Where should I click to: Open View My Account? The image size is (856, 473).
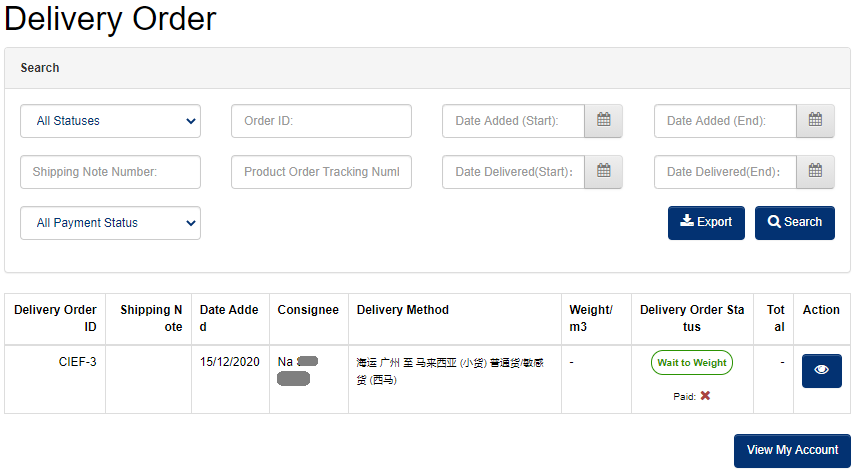click(x=792, y=451)
